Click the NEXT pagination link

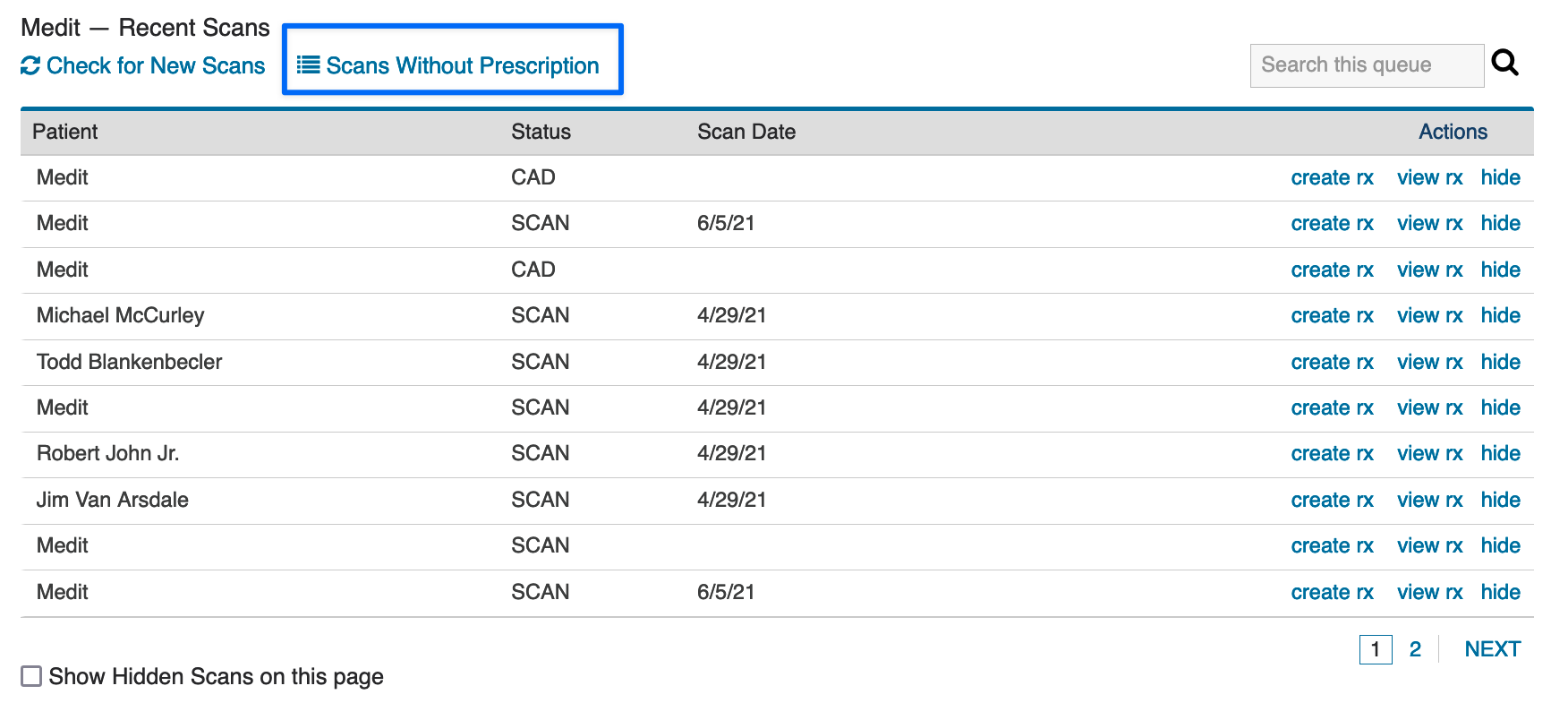[1492, 649]
